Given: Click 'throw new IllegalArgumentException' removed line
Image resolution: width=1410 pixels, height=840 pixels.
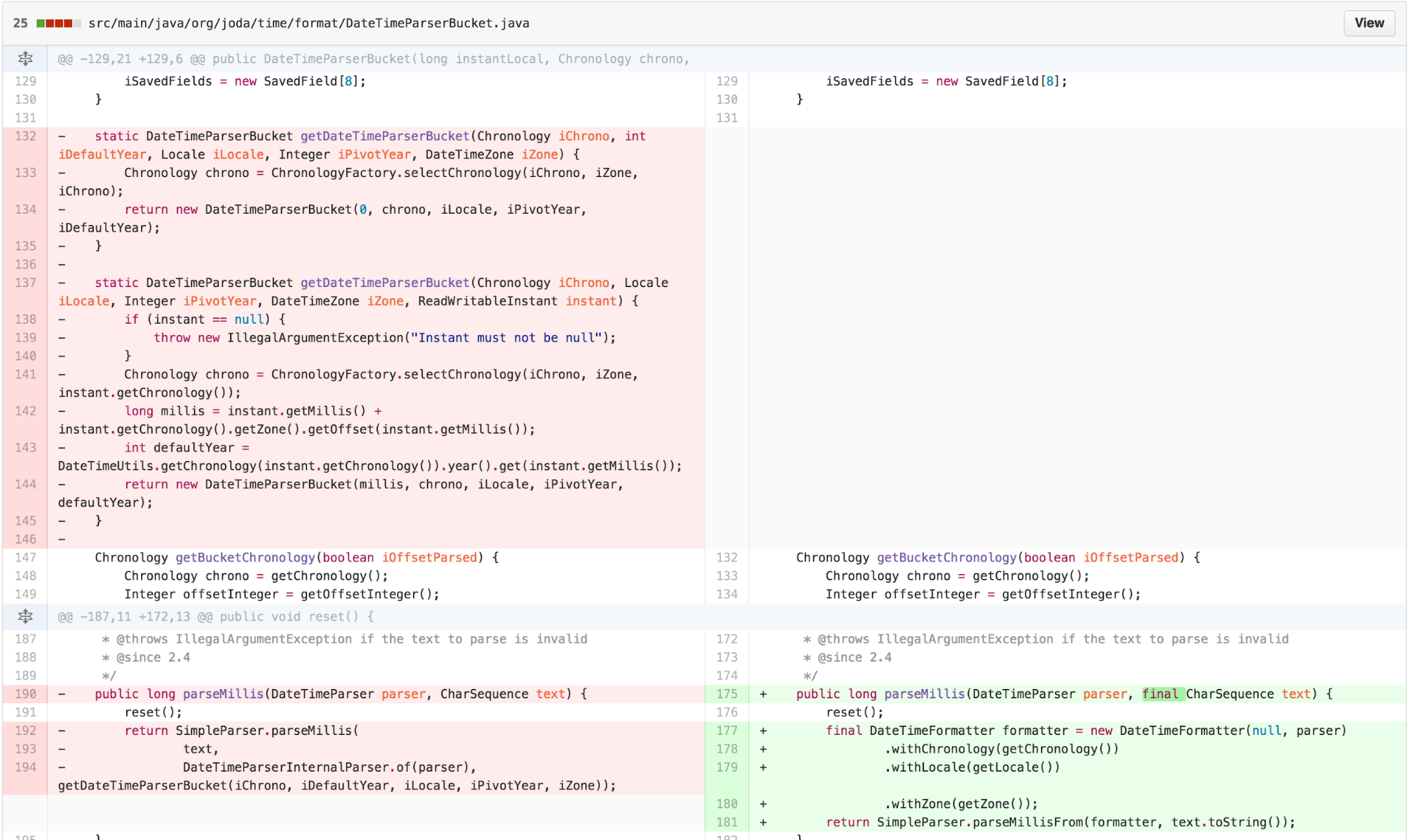Looking at the screenshot, I should (385, 338).
